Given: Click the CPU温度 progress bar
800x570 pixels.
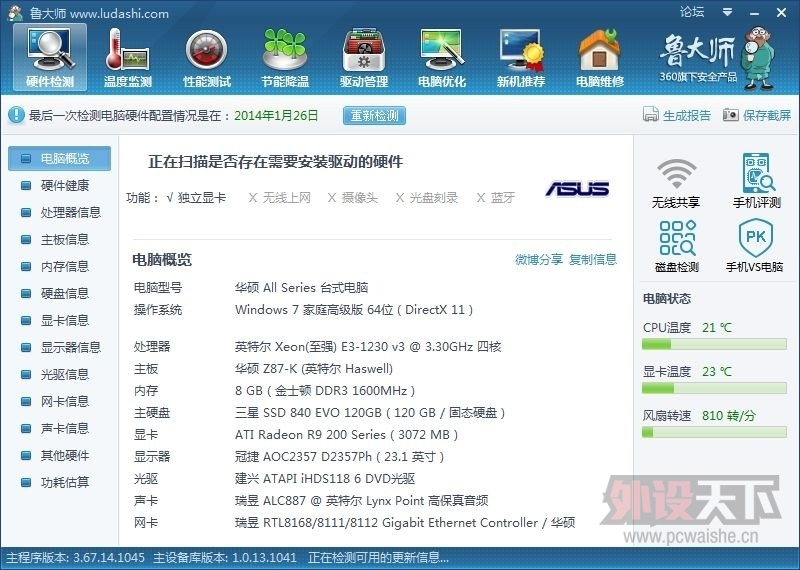Looking at the screenshot, I should click(x=714, y=344).
